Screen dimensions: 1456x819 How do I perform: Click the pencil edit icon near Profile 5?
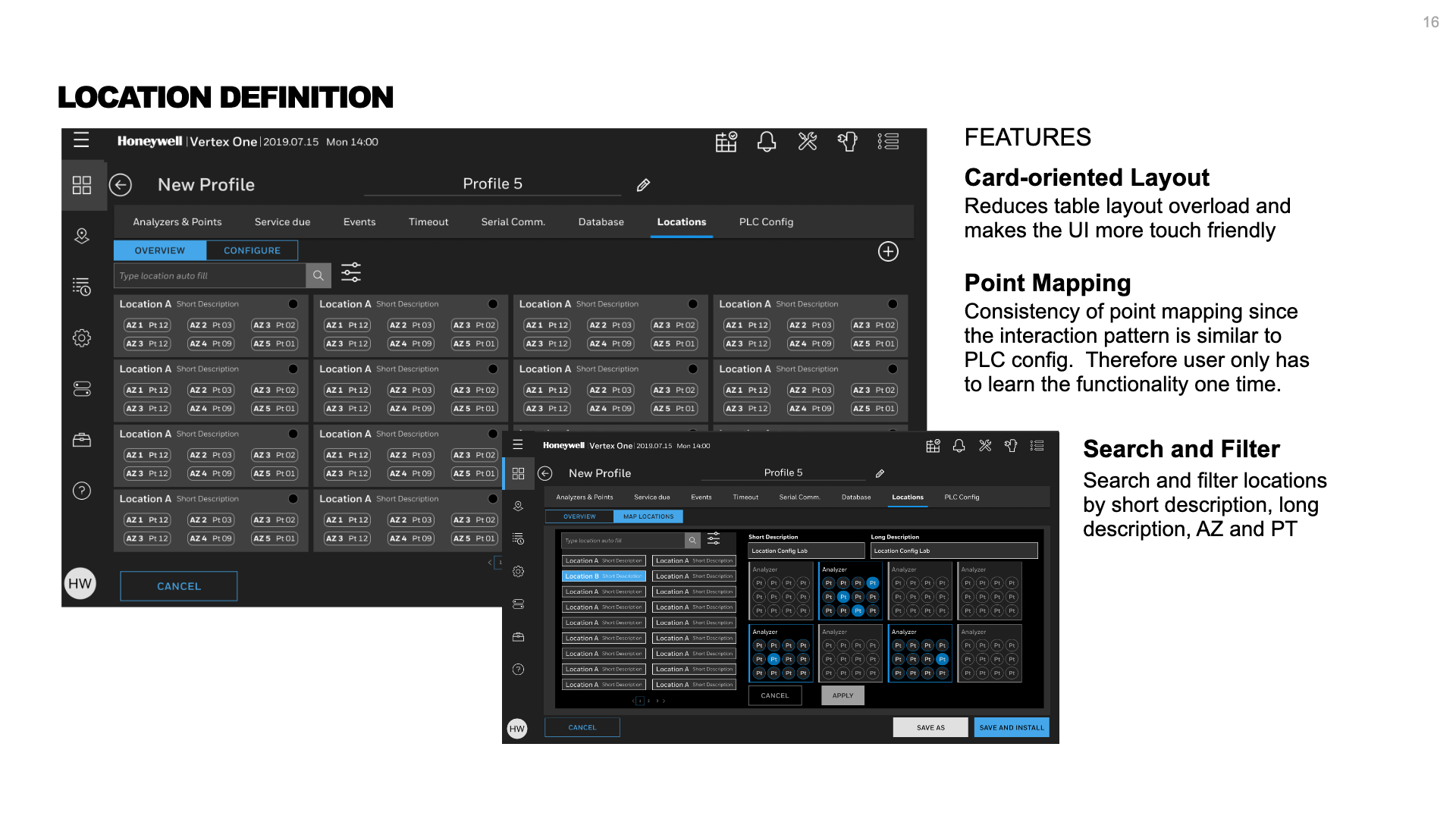(643, 185)
